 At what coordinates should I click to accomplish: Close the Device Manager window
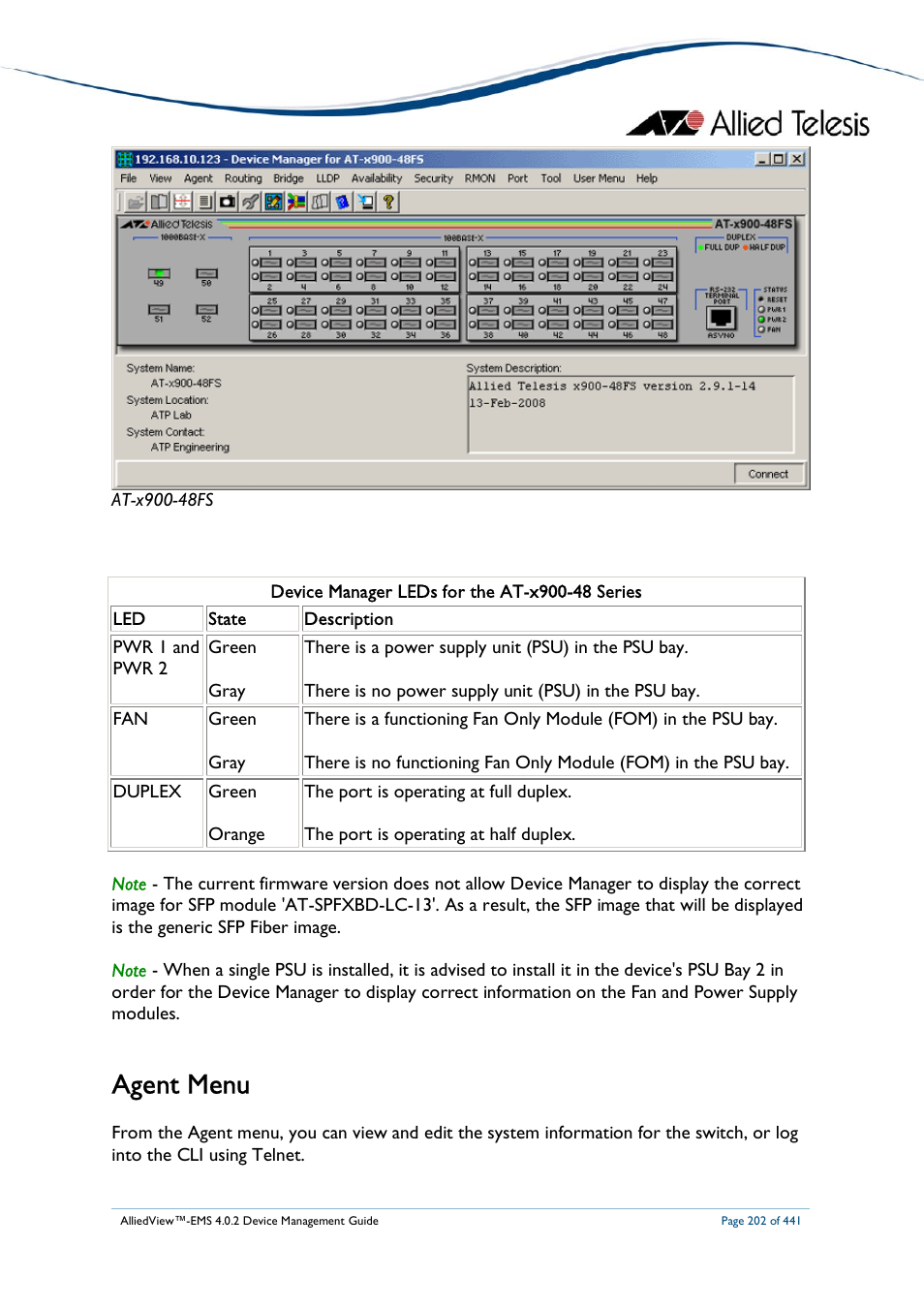796,159
